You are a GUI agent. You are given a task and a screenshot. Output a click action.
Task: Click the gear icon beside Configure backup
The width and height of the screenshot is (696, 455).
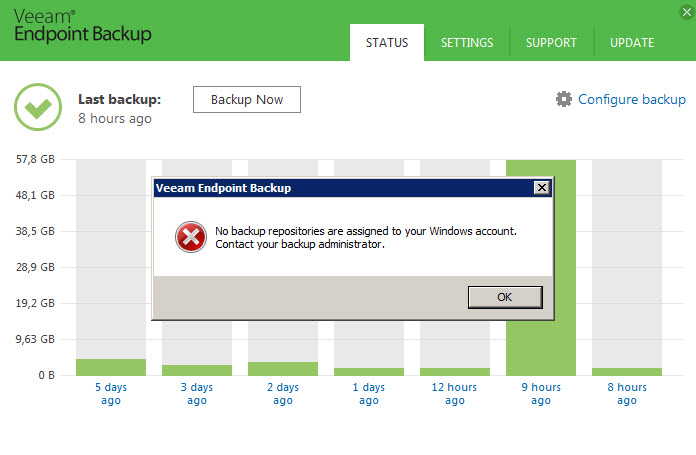(x=564, y=99)
